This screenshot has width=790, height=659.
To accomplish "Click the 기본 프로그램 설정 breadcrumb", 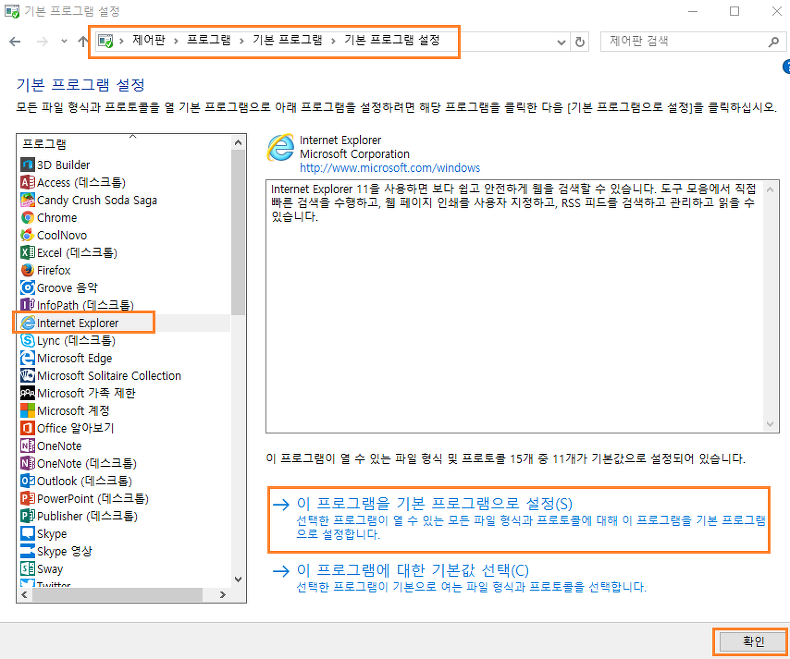I will click(392, 40).
